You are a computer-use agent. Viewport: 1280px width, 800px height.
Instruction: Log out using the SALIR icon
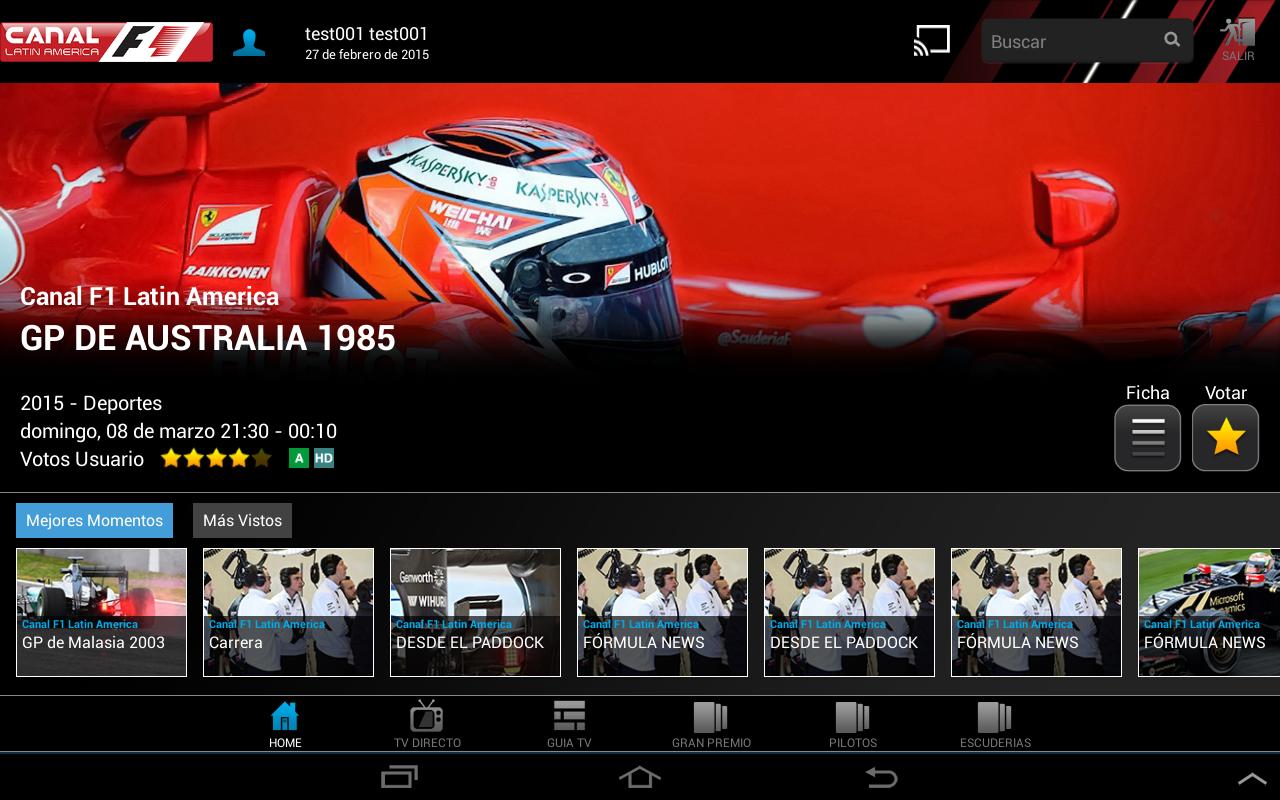(x=1237, y=40)
